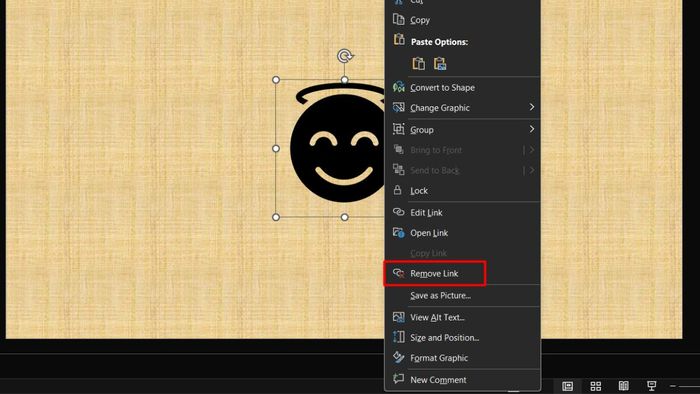Click the Picture paste option icon

coord(440,63)
